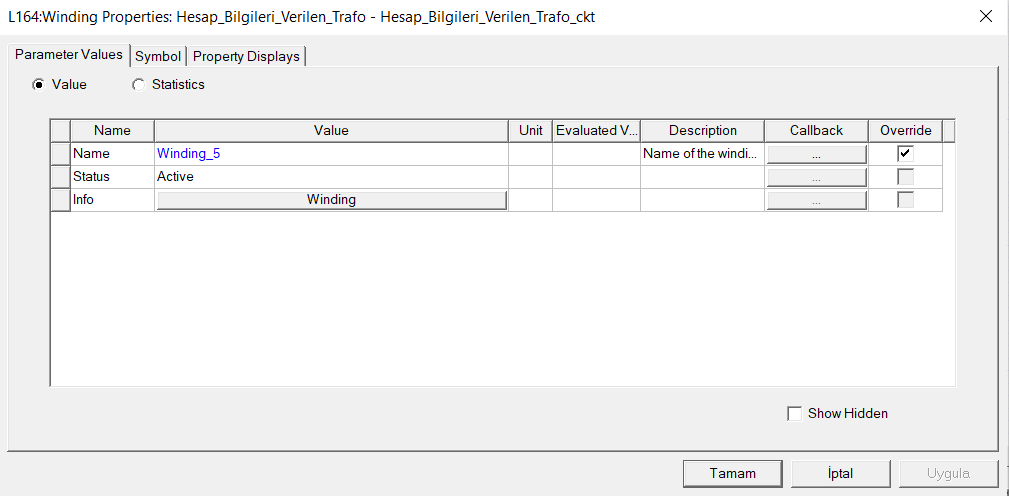Click the Active status value cell
1009x496 pixels.
pyautogui.click(x=330, y=177)
